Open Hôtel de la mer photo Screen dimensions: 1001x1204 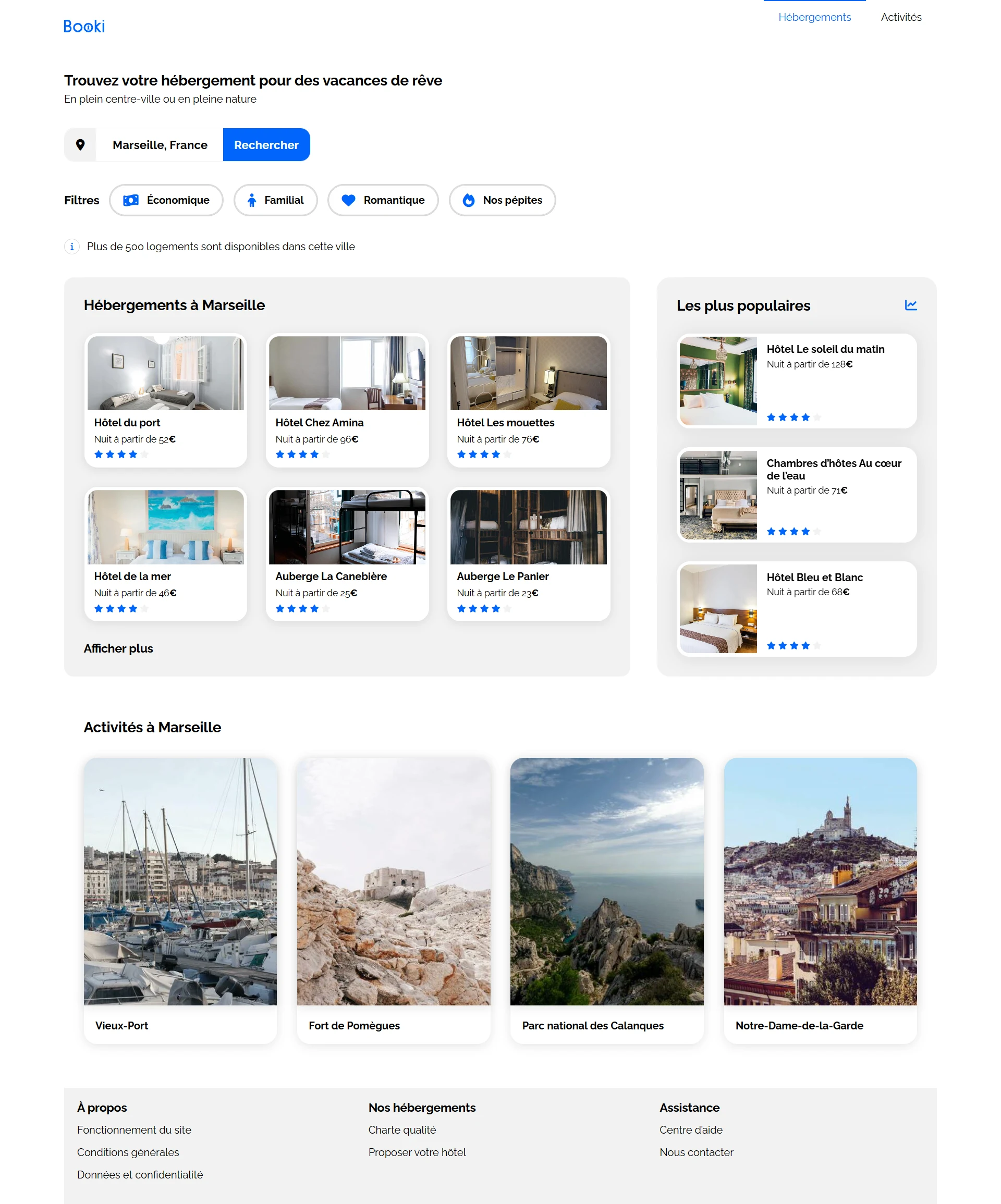point(165,527)
